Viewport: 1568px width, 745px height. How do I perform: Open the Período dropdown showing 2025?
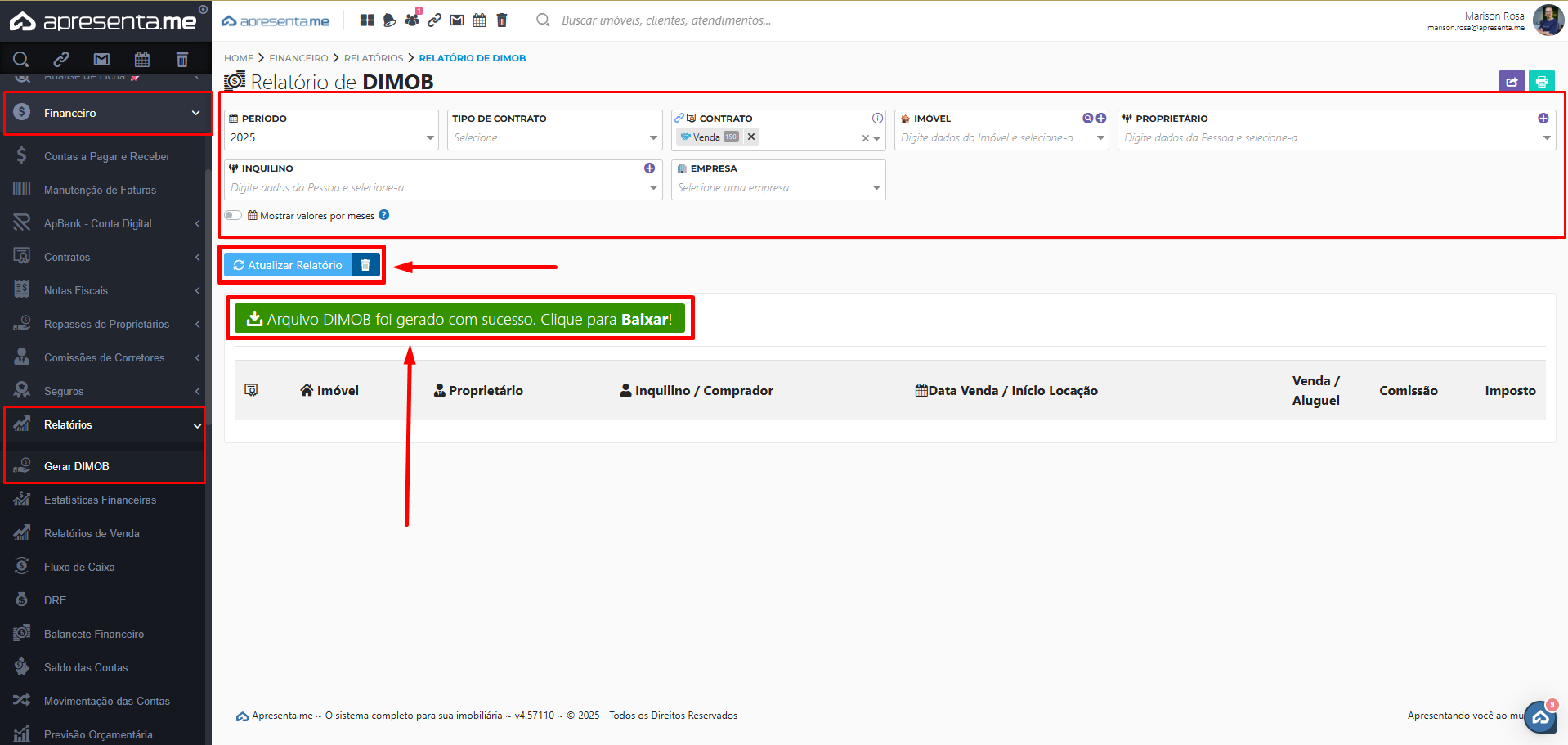click(x=331, y=137)
